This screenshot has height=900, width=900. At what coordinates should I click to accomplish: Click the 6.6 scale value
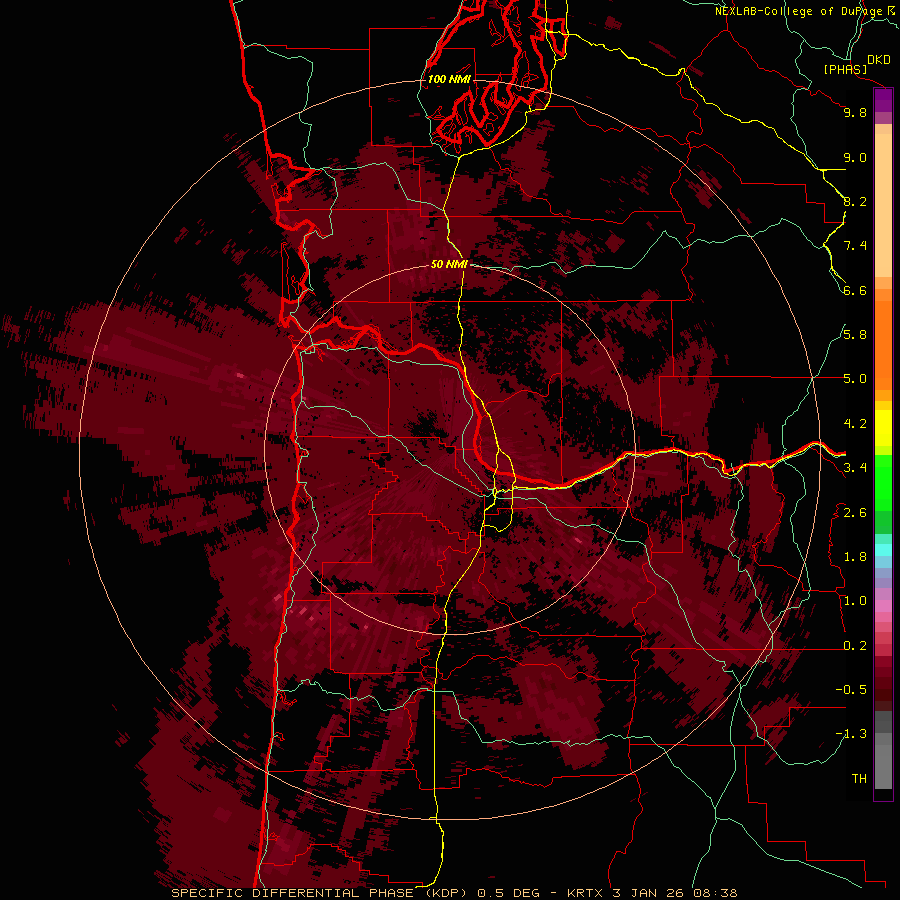point(855,290)
